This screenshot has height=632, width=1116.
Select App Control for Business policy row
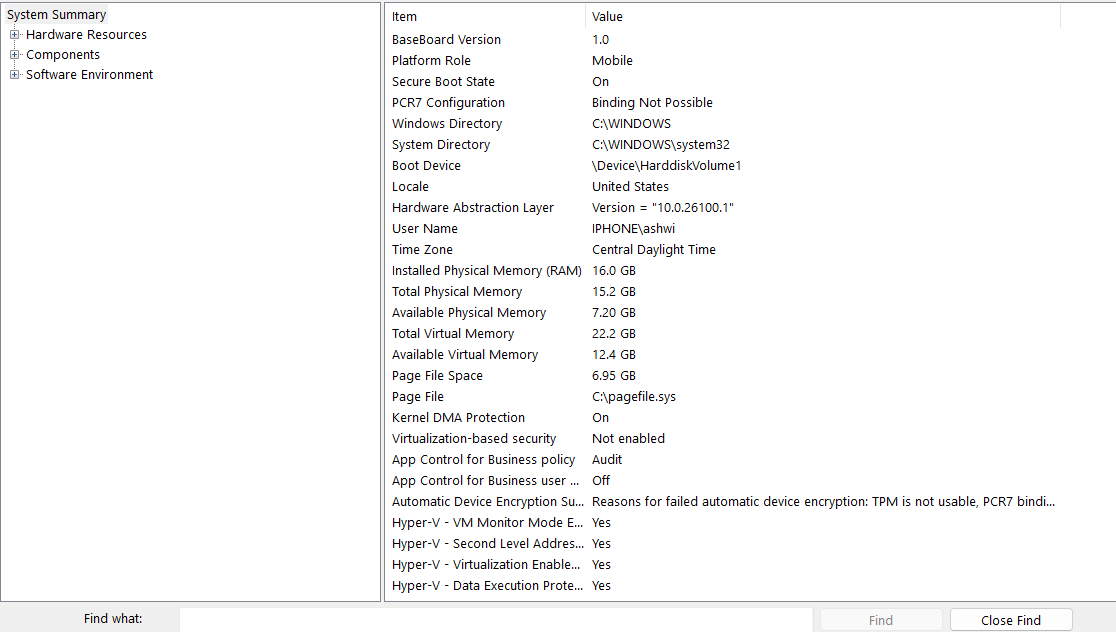coord(723,460)
